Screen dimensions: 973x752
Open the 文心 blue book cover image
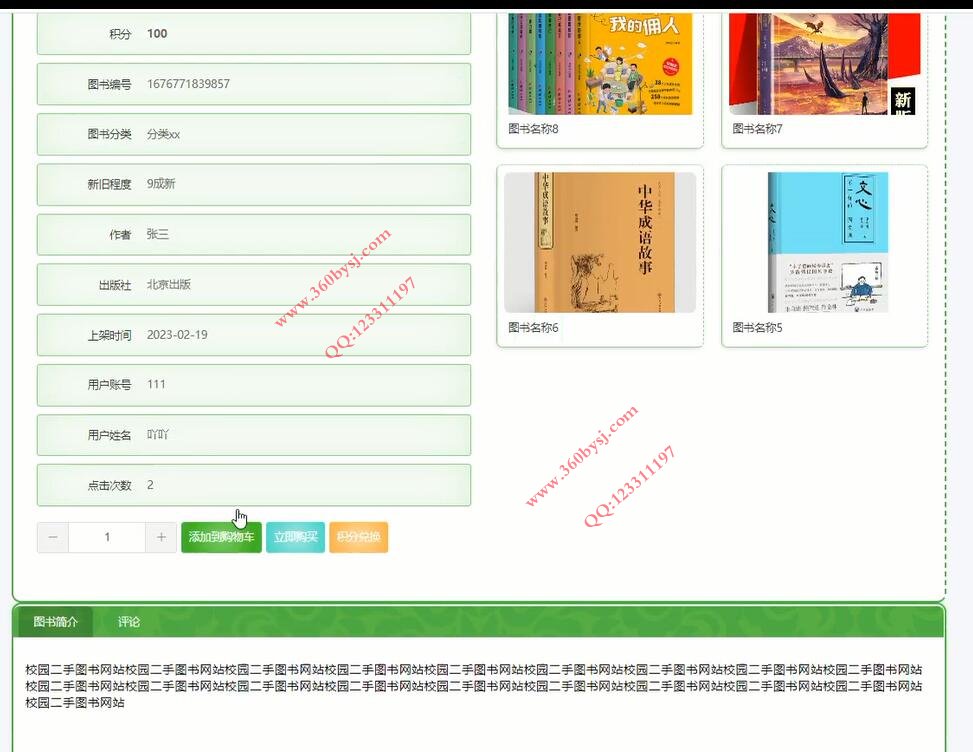[828, 243]
